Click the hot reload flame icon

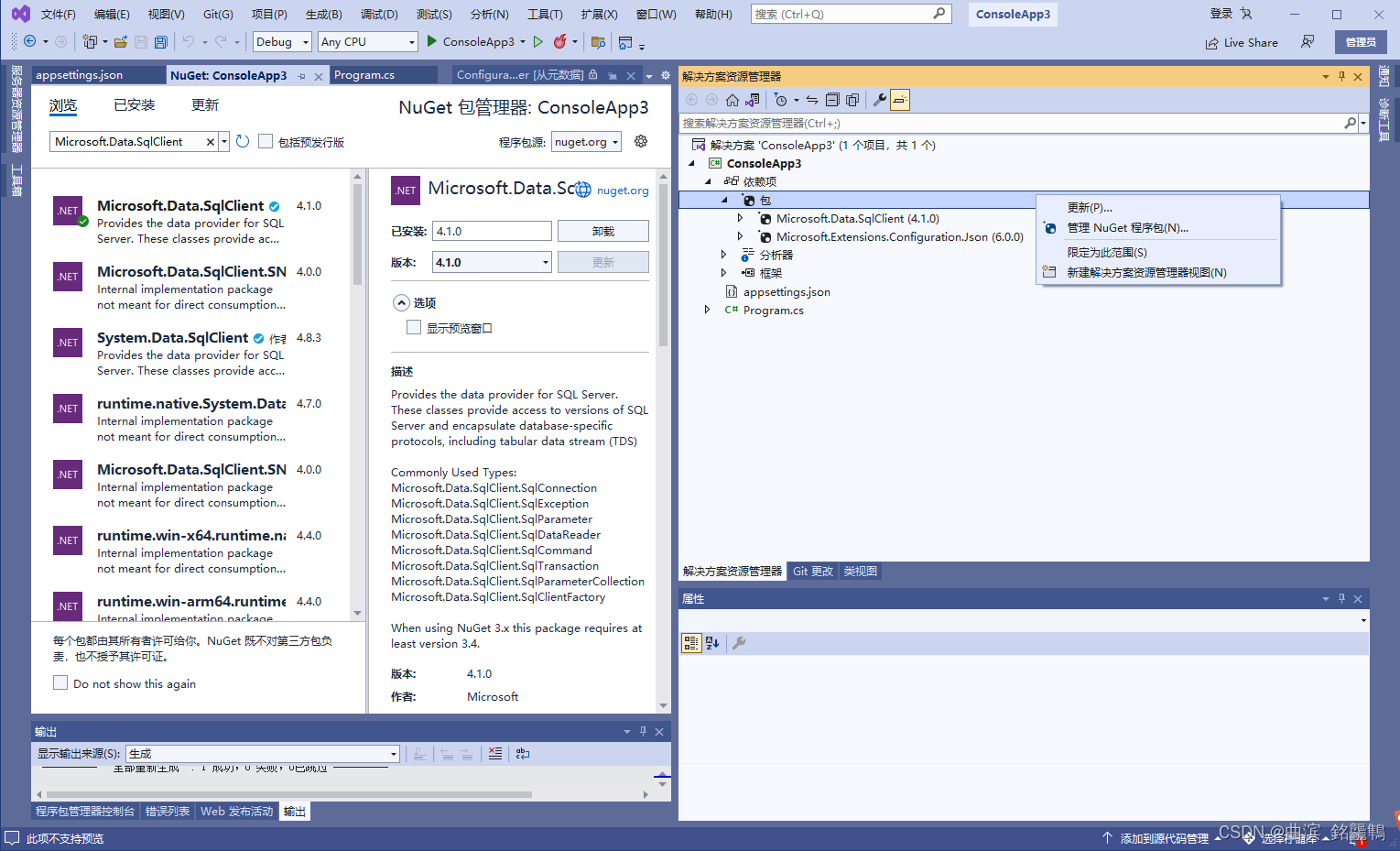tap(560, 41)
